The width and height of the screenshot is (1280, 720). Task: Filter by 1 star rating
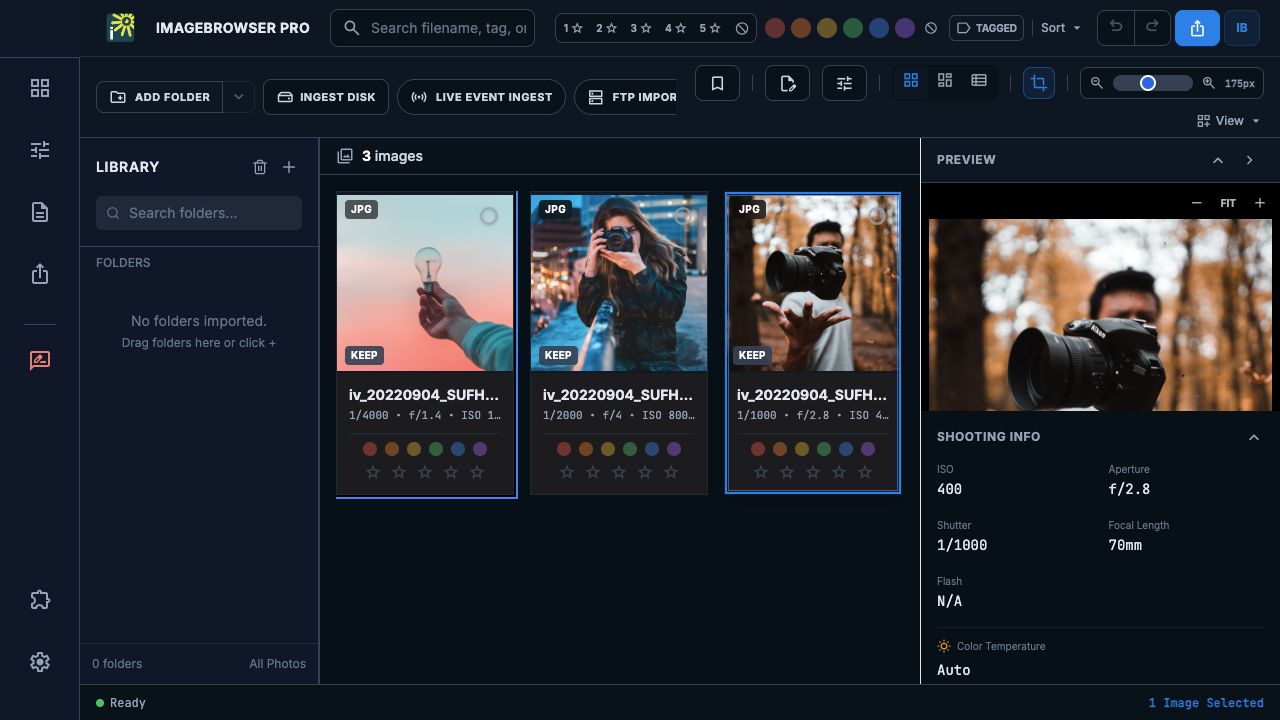pos(573,28)
